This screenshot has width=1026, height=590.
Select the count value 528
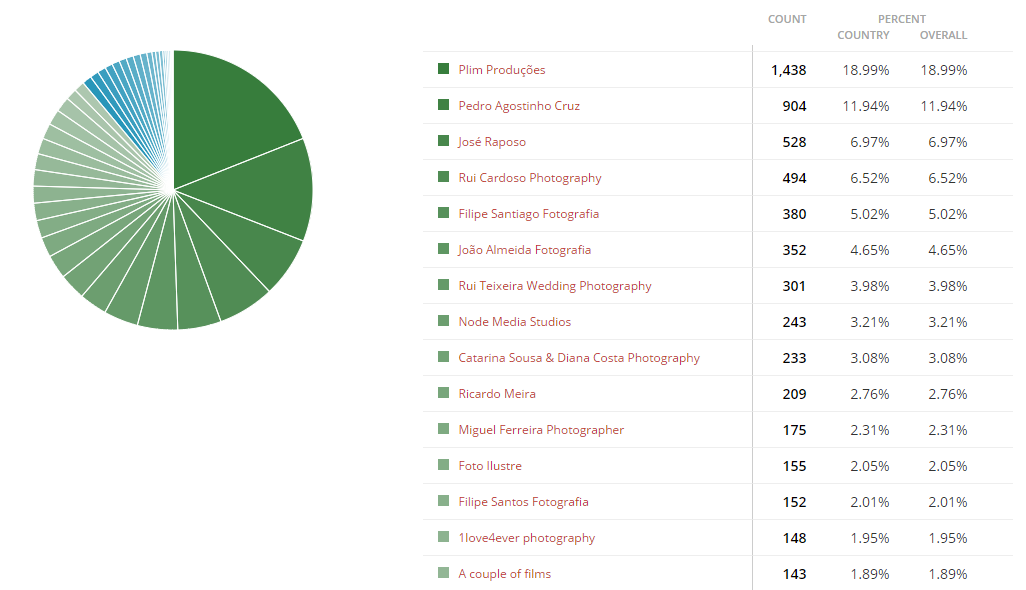coord(794,143)
